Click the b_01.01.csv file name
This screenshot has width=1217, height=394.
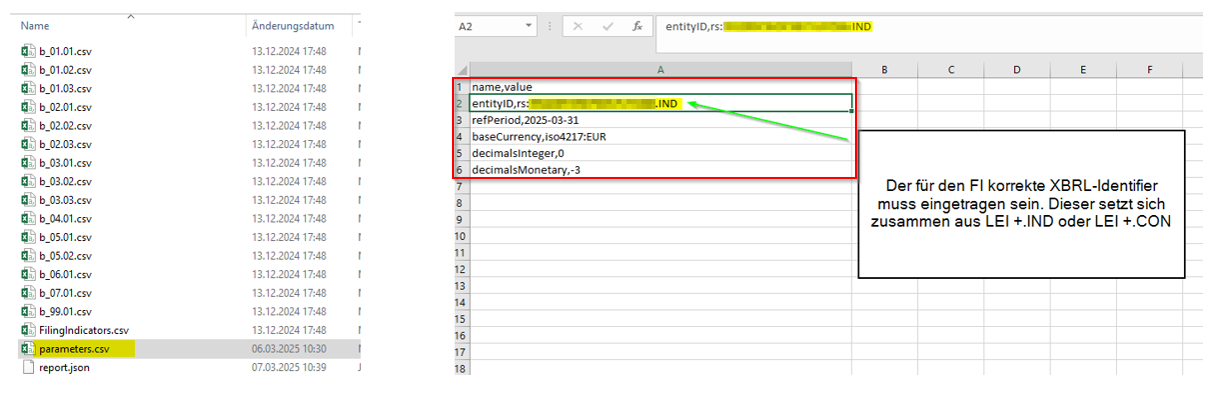tap(65, 51)
